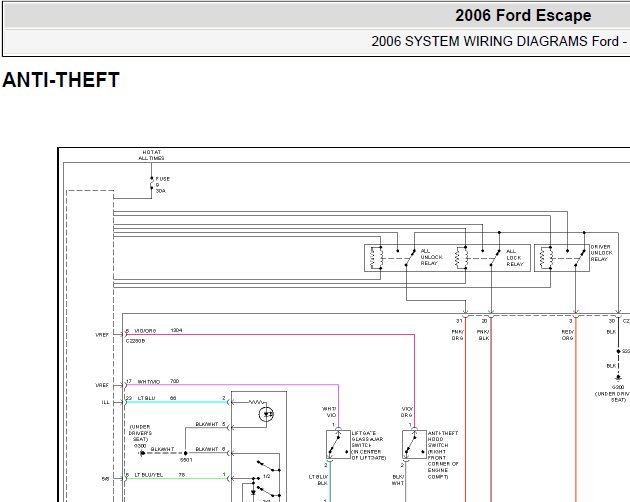This screenshot has height=502, width=630.
Task: Click the 'S301' splice label
Action: pos(186,460)
